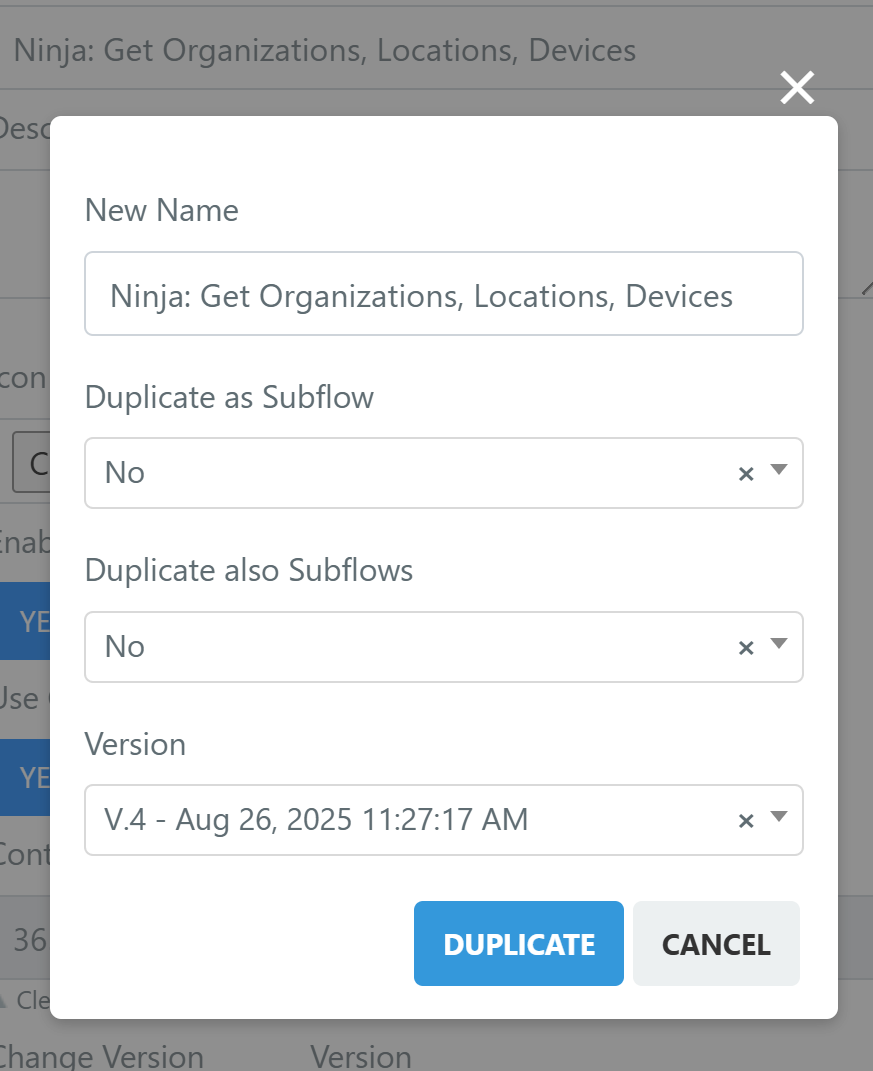Screen dimensions: 873x1071
Task: Clear the Duplicate also Subflows selection
Action: [x=746, y=648]
